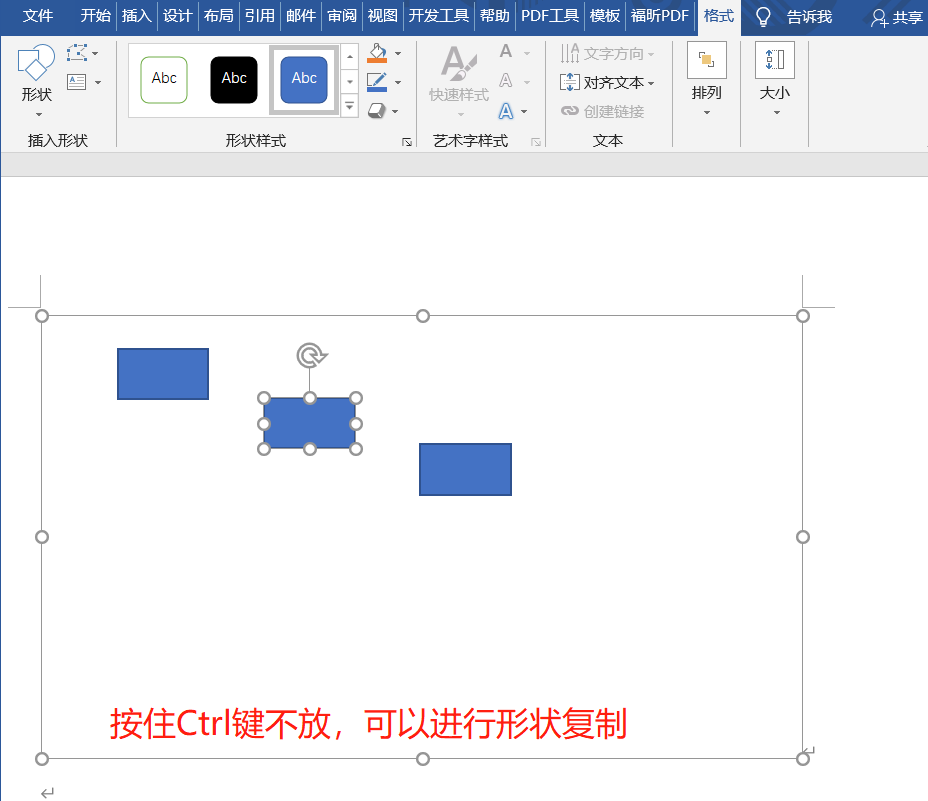Open the 文件 tab
The height and width of the screenshot is (801, 928).
(38, 15)
